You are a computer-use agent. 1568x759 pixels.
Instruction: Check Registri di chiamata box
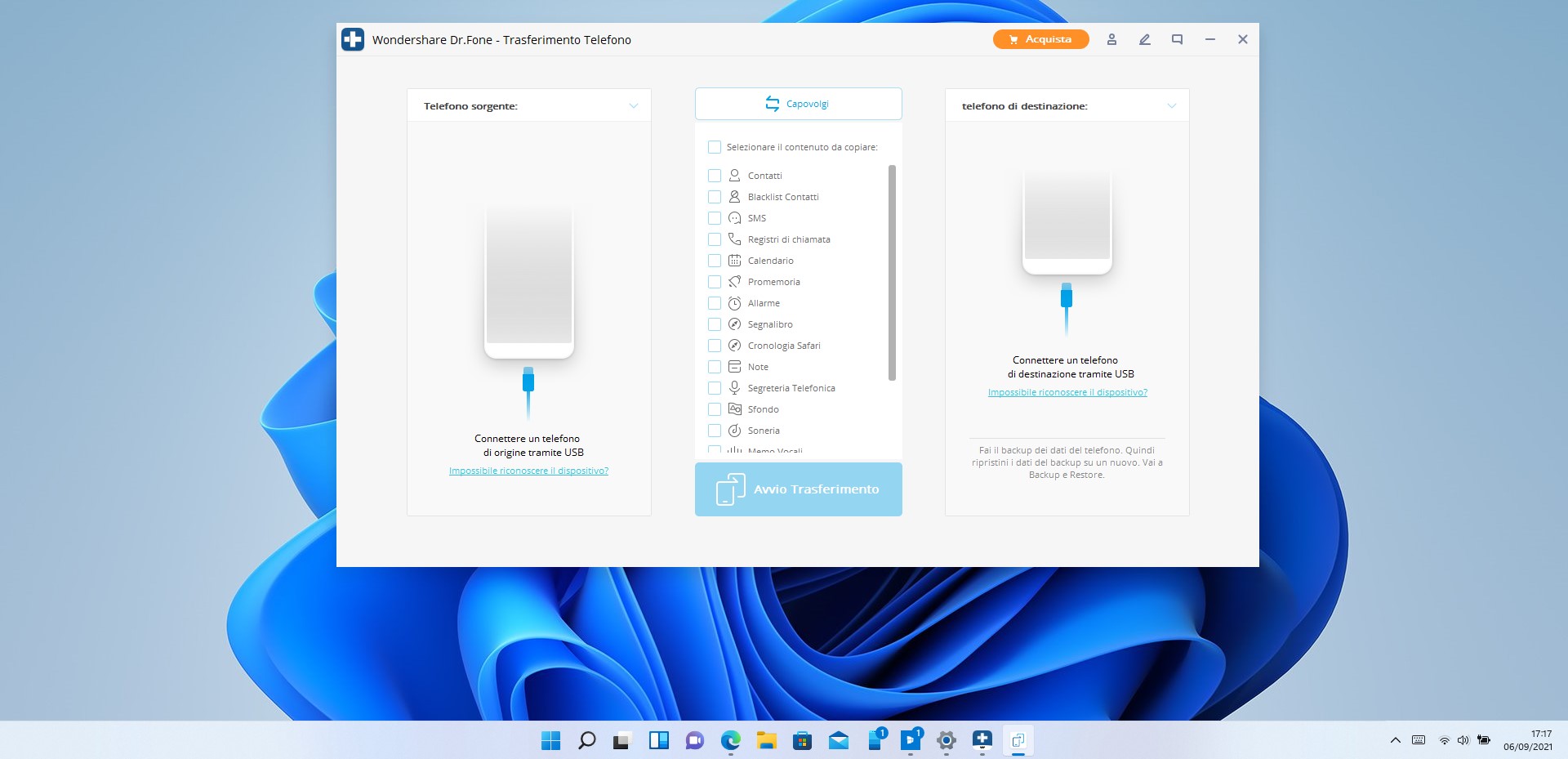715,239
